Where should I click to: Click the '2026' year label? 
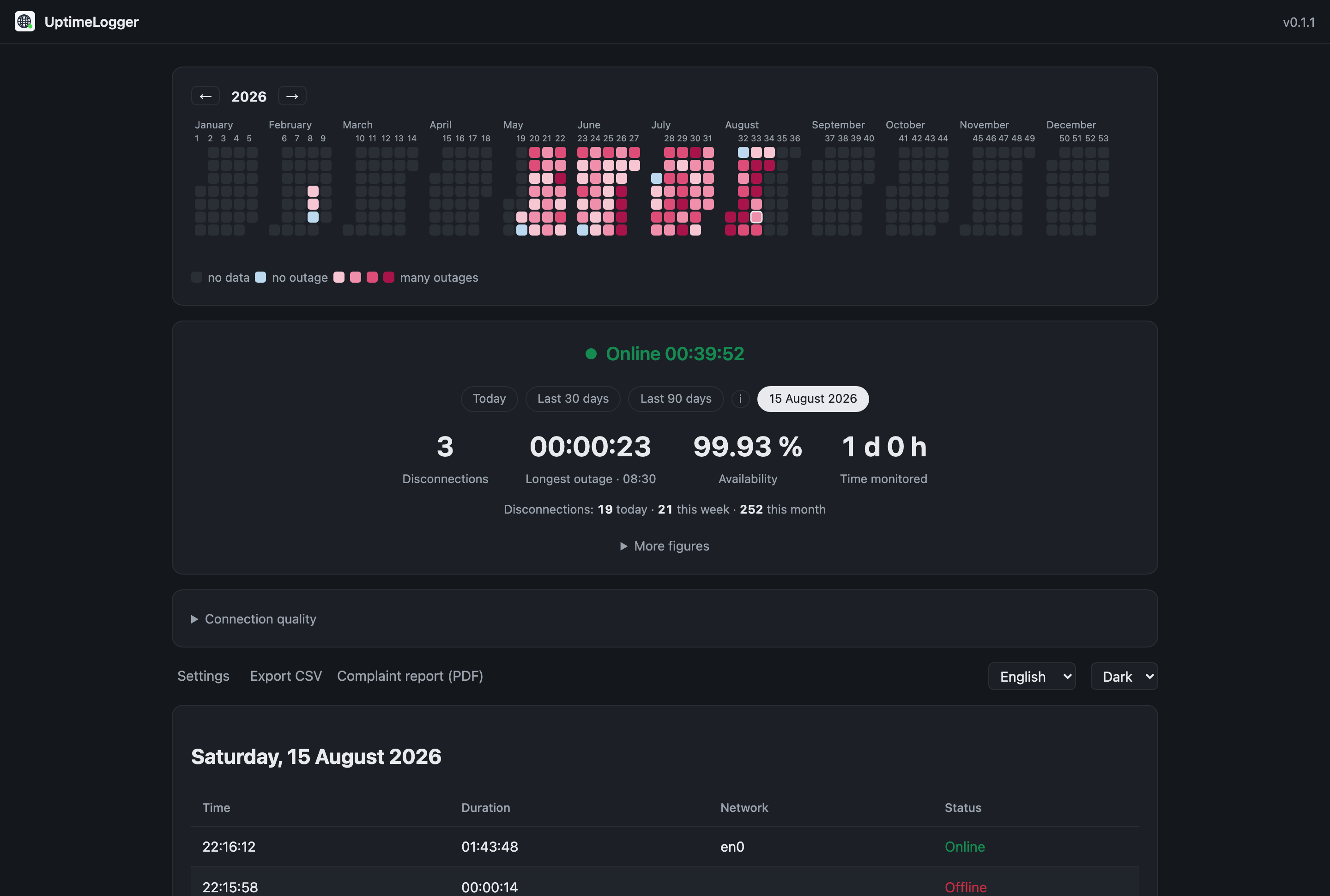(248, 97)
